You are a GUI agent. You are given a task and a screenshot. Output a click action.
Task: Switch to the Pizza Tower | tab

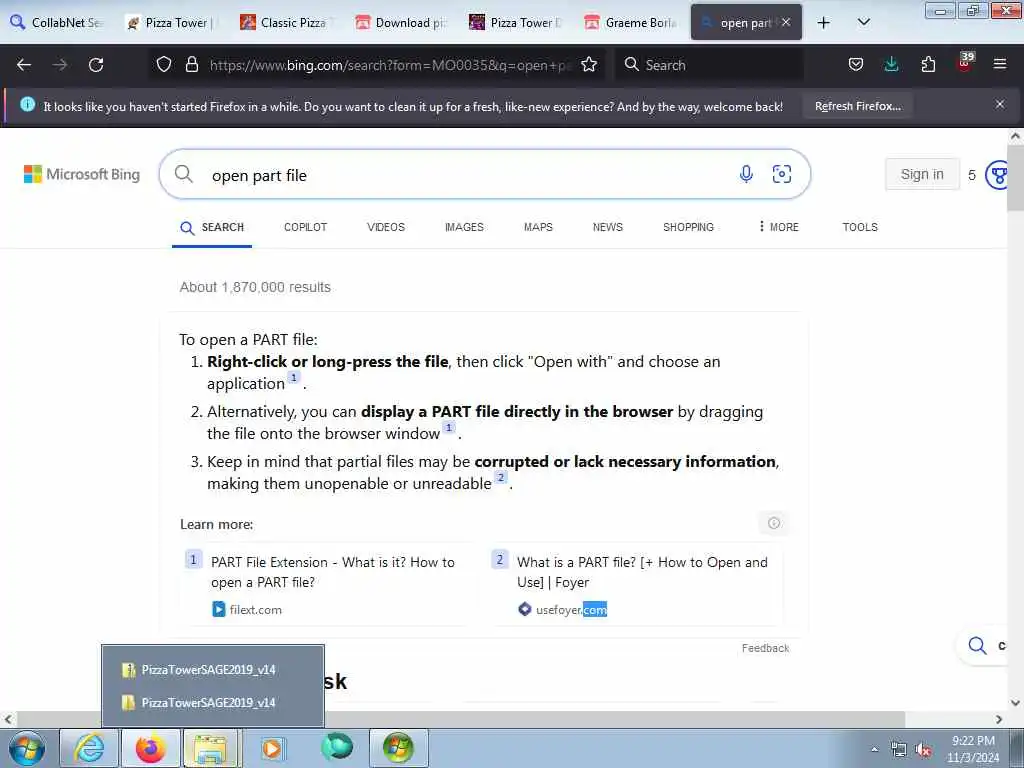[172, 23]
